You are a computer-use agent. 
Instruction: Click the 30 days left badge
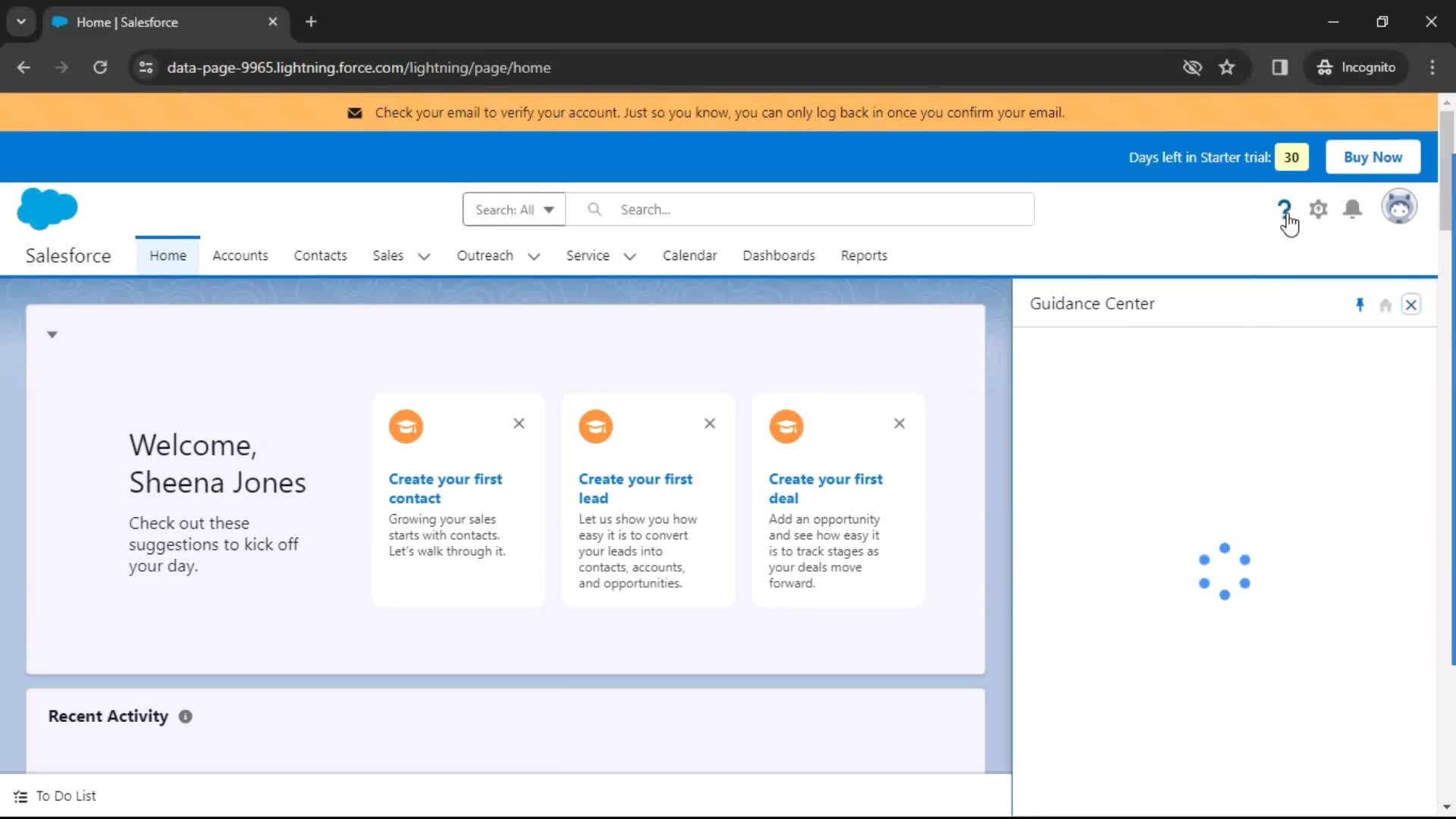[1291, 157]
